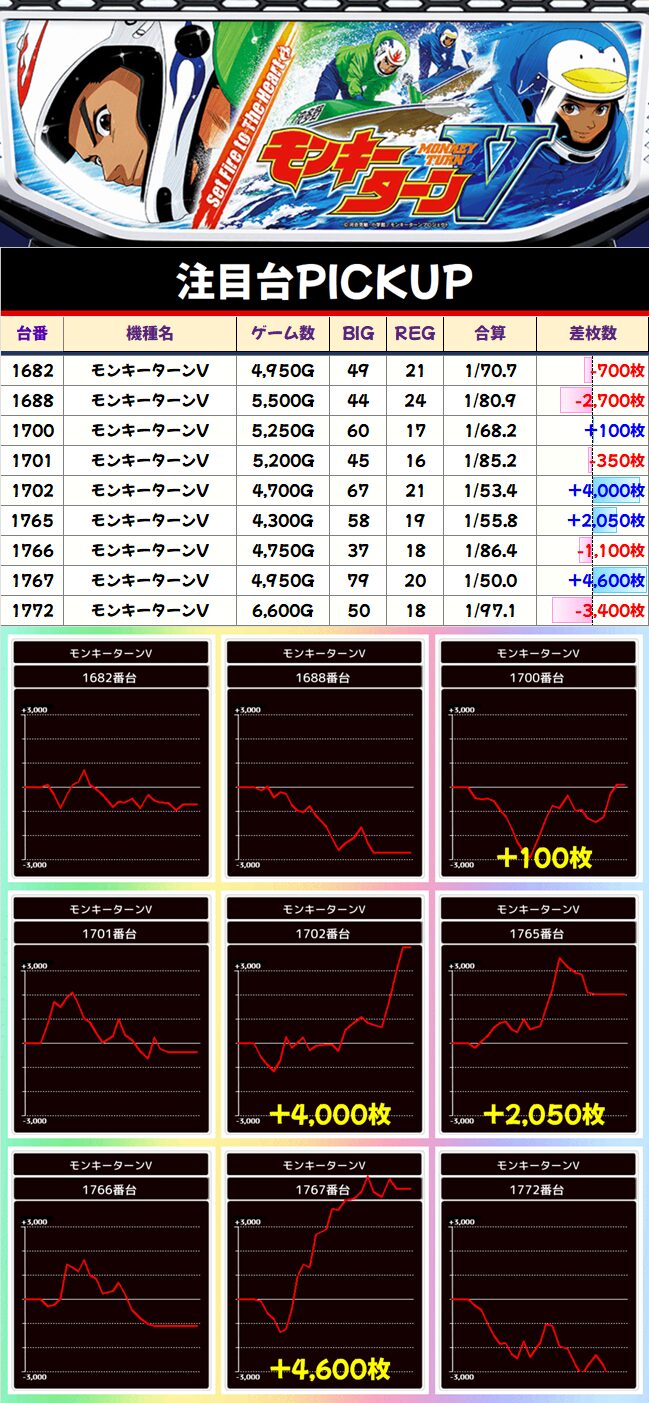
Task: Select the +4,600枚 value in the table
Action: coord(605,581)
